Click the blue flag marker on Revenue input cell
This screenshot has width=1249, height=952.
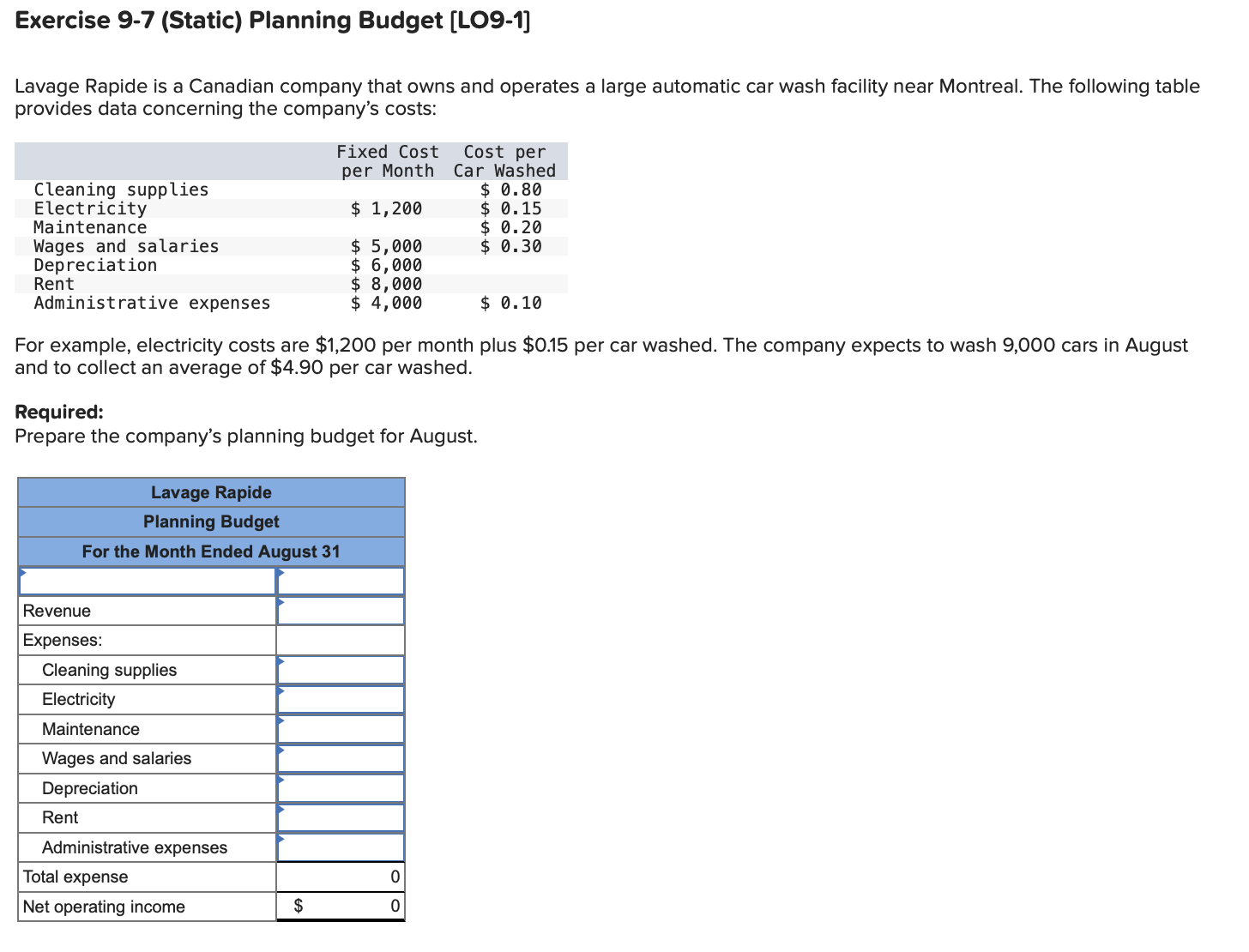click(279, 605)
